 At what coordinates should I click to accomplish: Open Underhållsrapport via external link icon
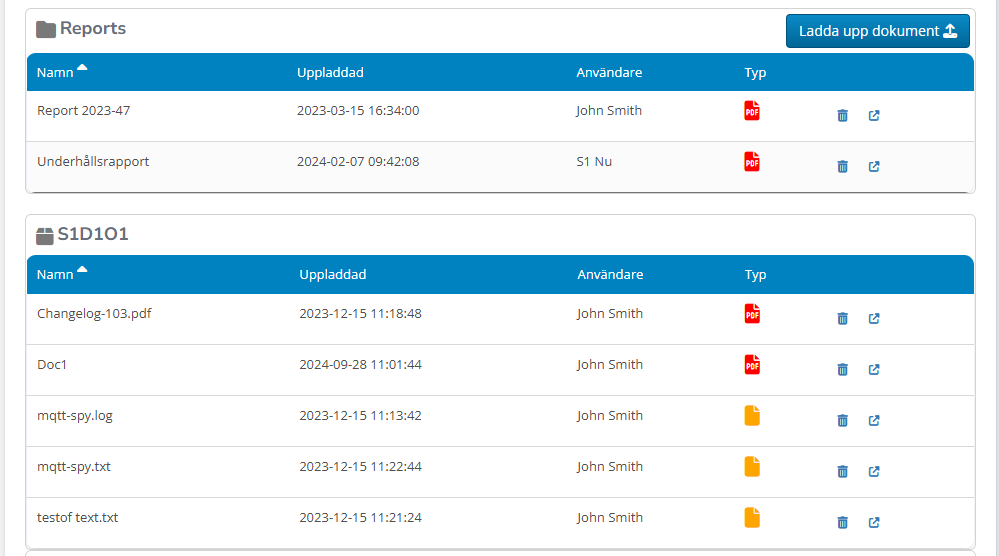(873, 167)
